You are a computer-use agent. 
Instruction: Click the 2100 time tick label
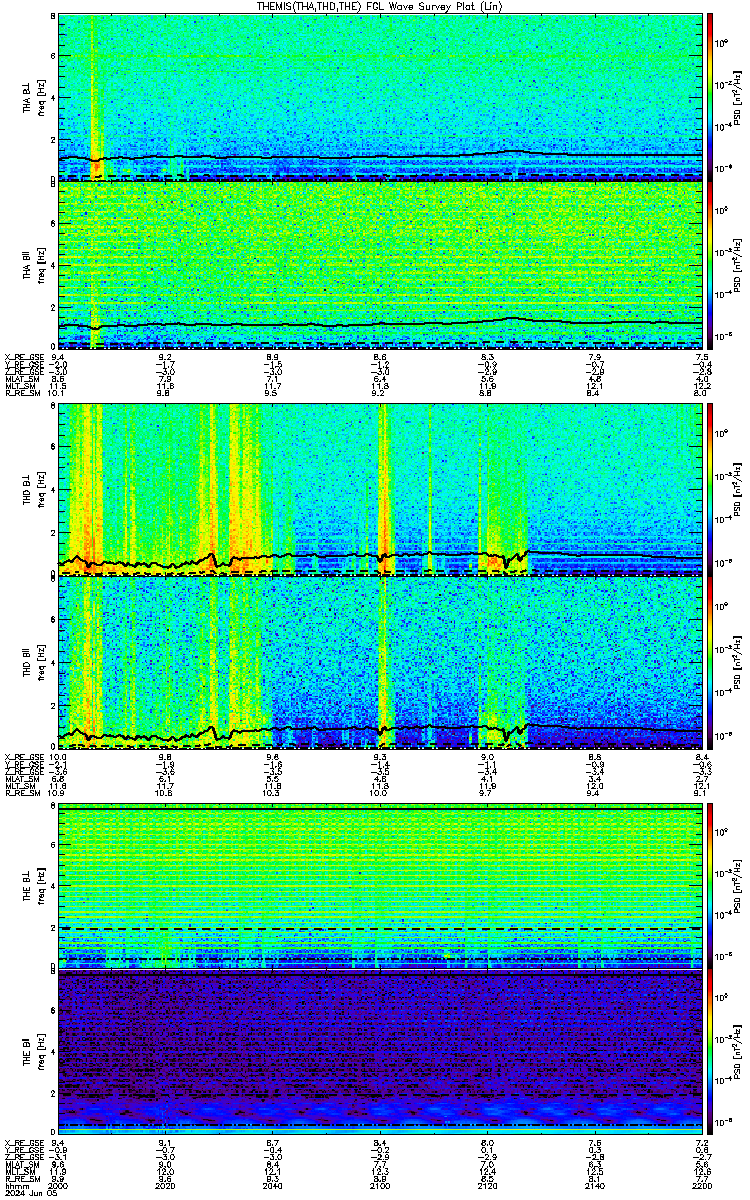tap(380, 1185)
